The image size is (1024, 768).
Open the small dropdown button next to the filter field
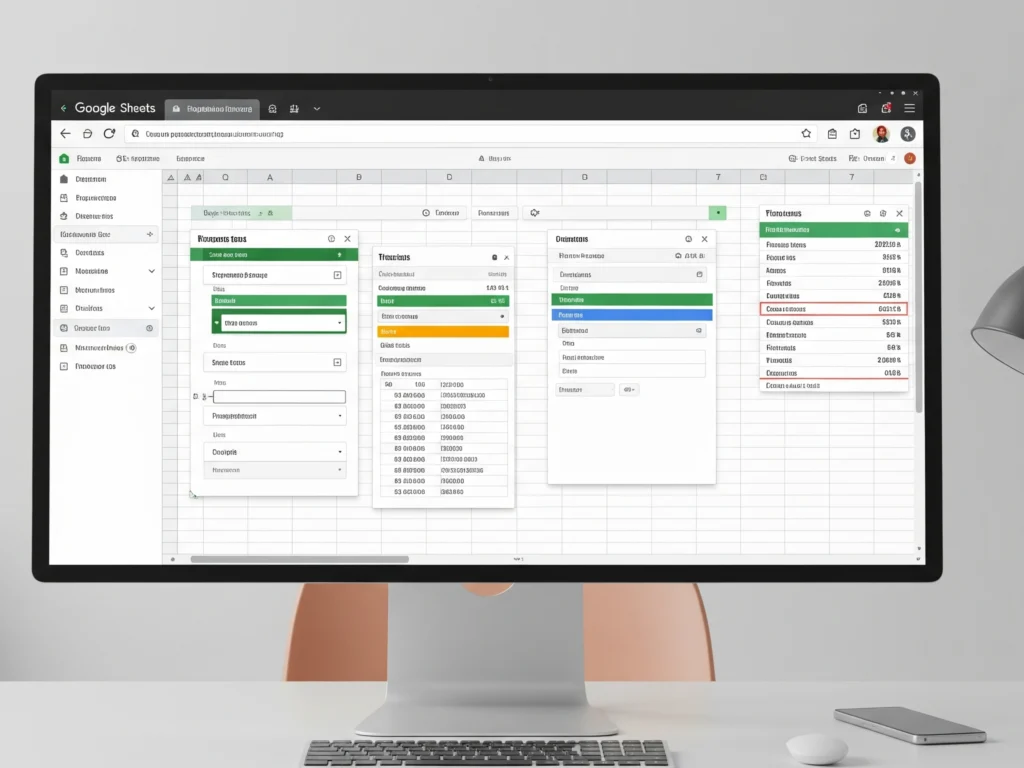(628, 389)
